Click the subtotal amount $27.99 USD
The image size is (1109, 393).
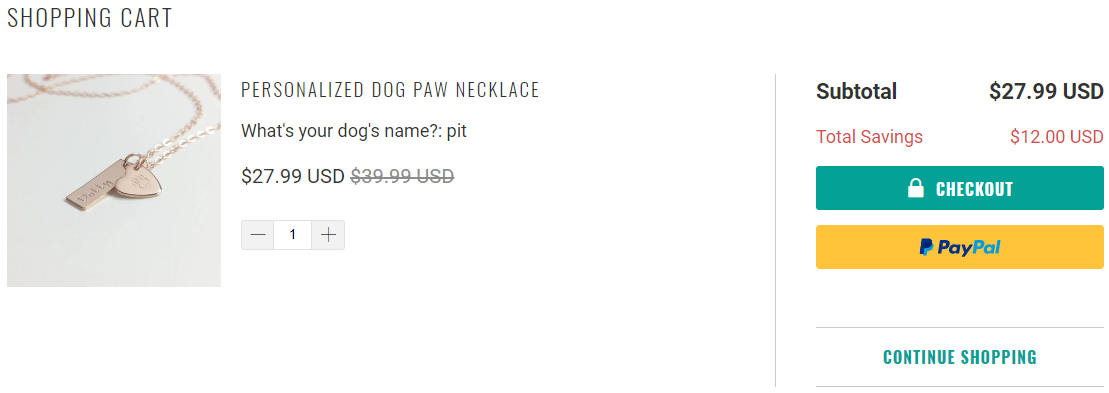[1046, 91]
